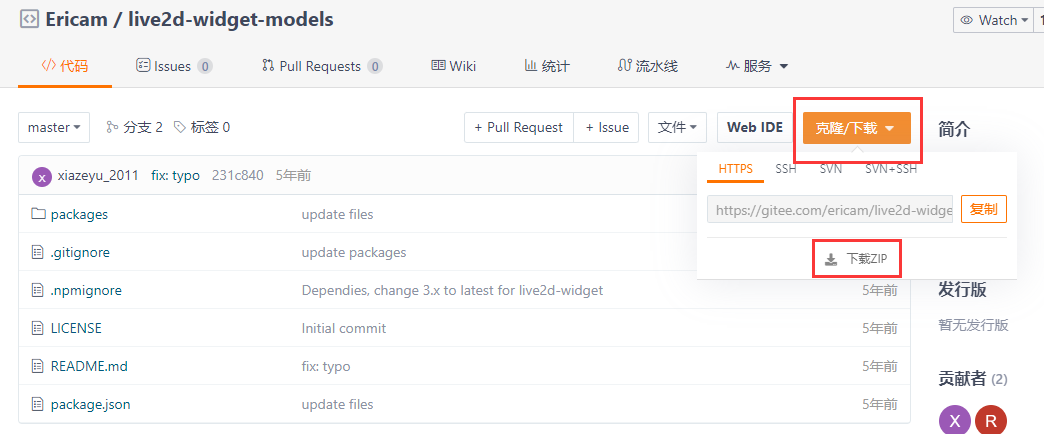Open the packages folder

(x=79, y=214)
